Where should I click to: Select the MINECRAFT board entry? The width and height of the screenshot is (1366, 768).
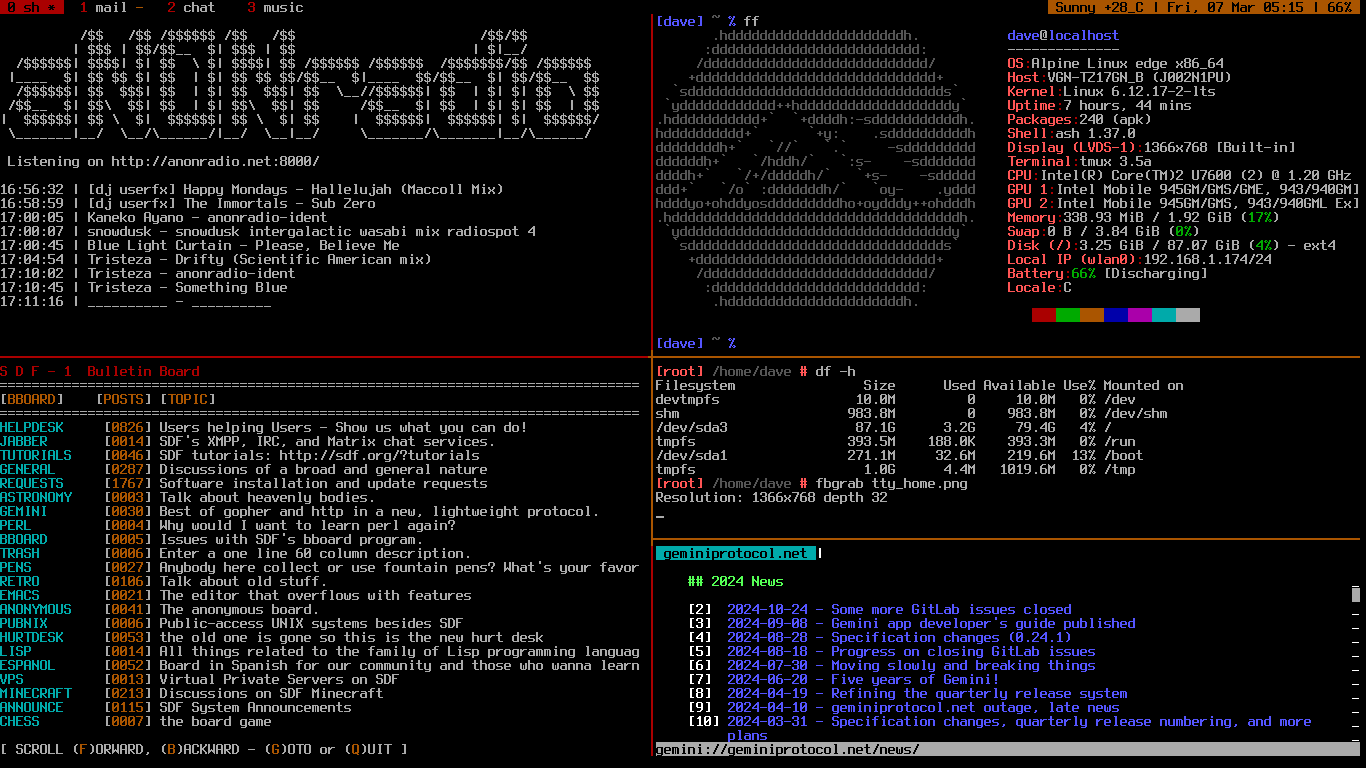[36, 693]
